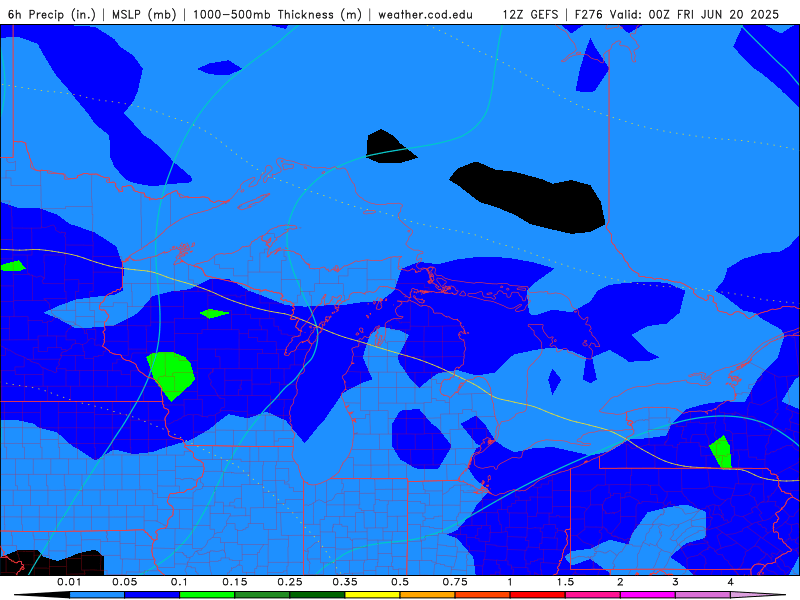Click the 0.25 colorbar tick label
Screen dimensions: 800x600
[290, 582]
